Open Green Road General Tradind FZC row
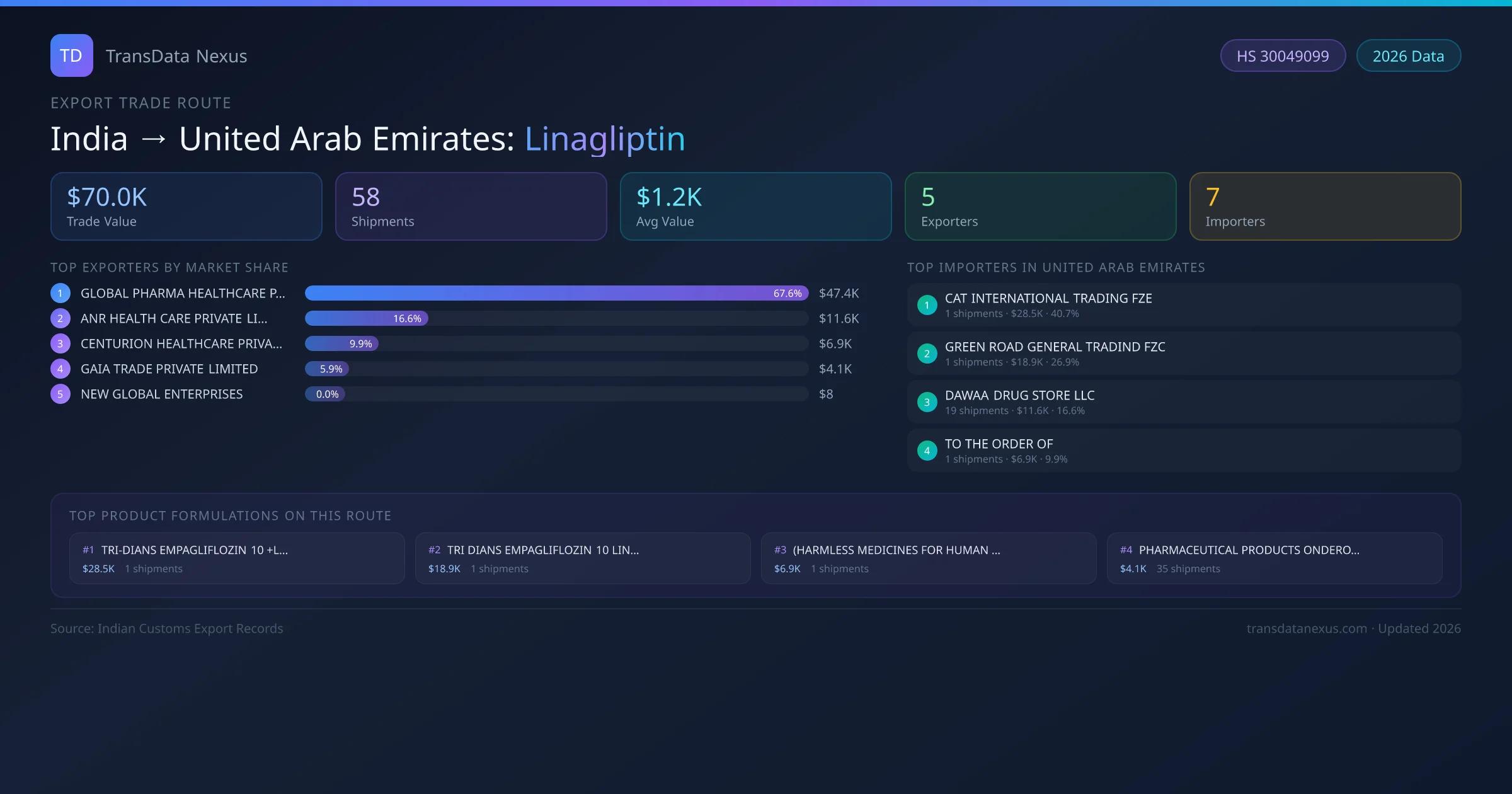Viewport: 1512px width, 794px height. tap(1183, 354)
